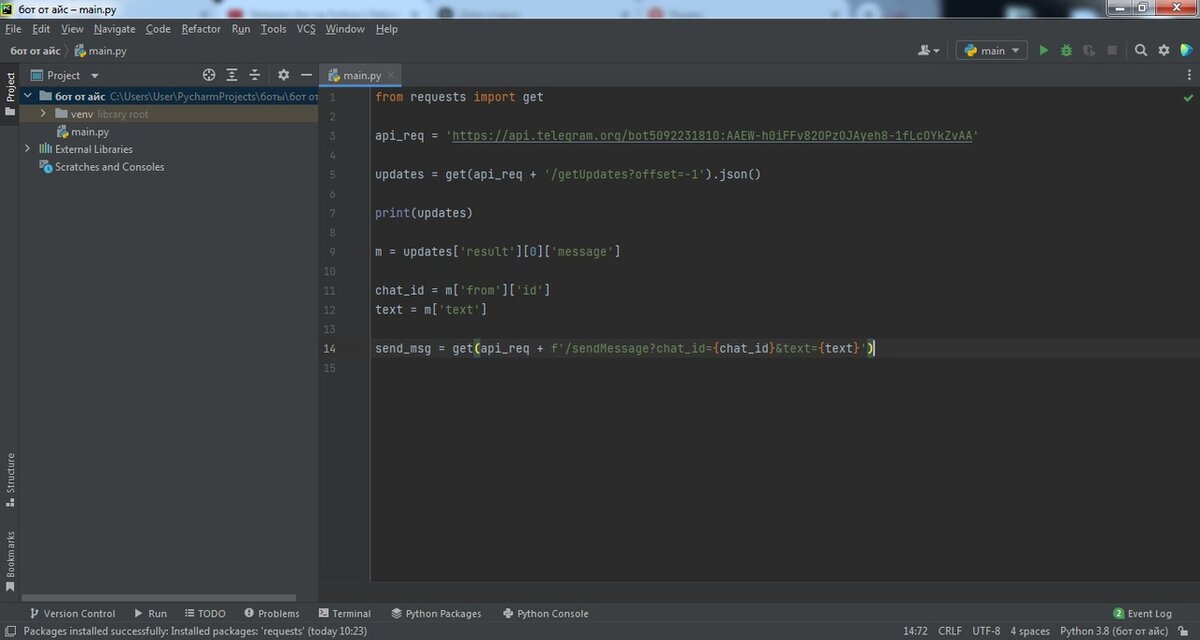Close the main.py editor tab
Viewport: 1200px width, 640px height.
pos(391,75)
